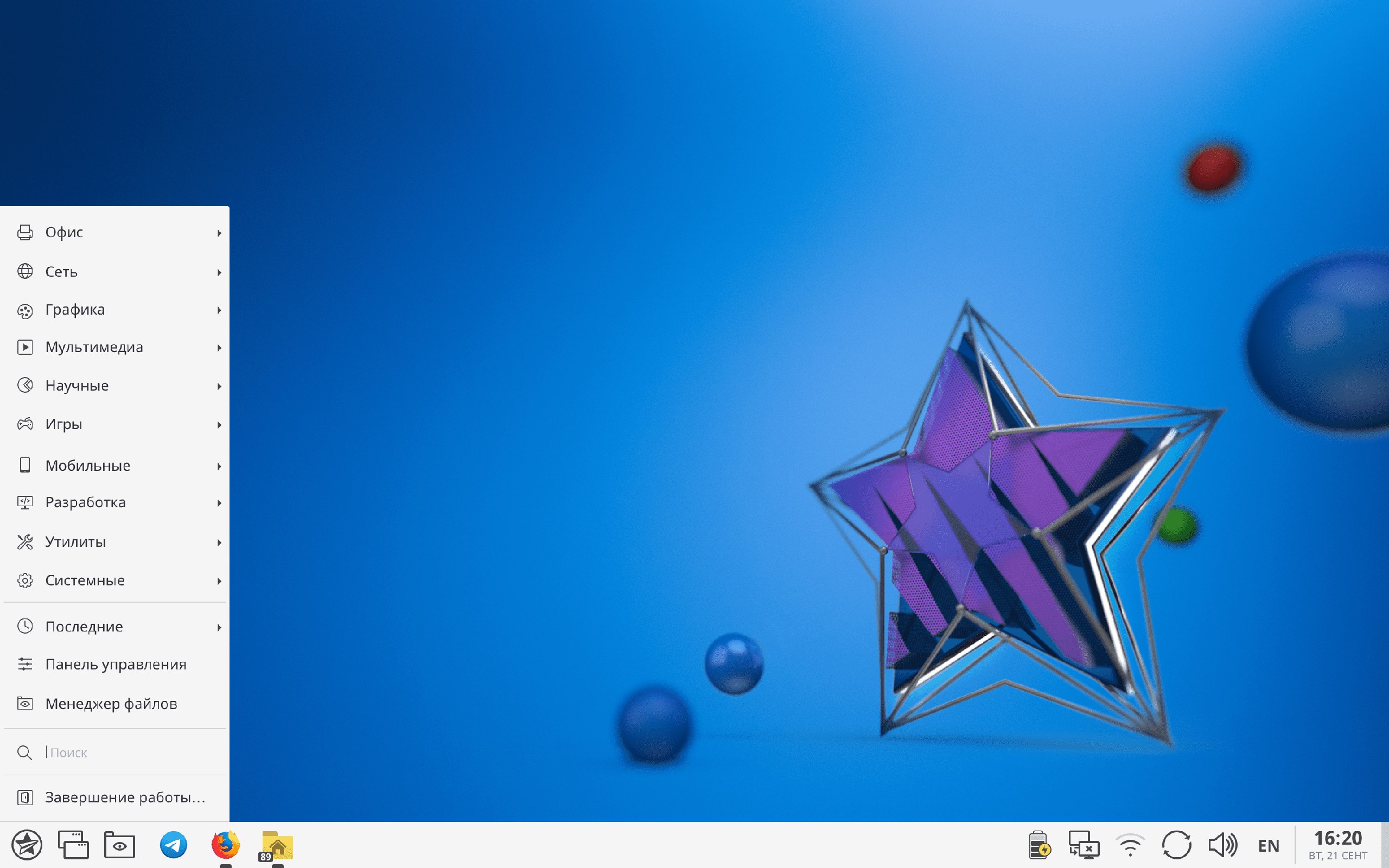Click the wrench icon next to Утилиты
Image resolution: width=1389 pixels, height=868 pixels.
coord(24,542)
